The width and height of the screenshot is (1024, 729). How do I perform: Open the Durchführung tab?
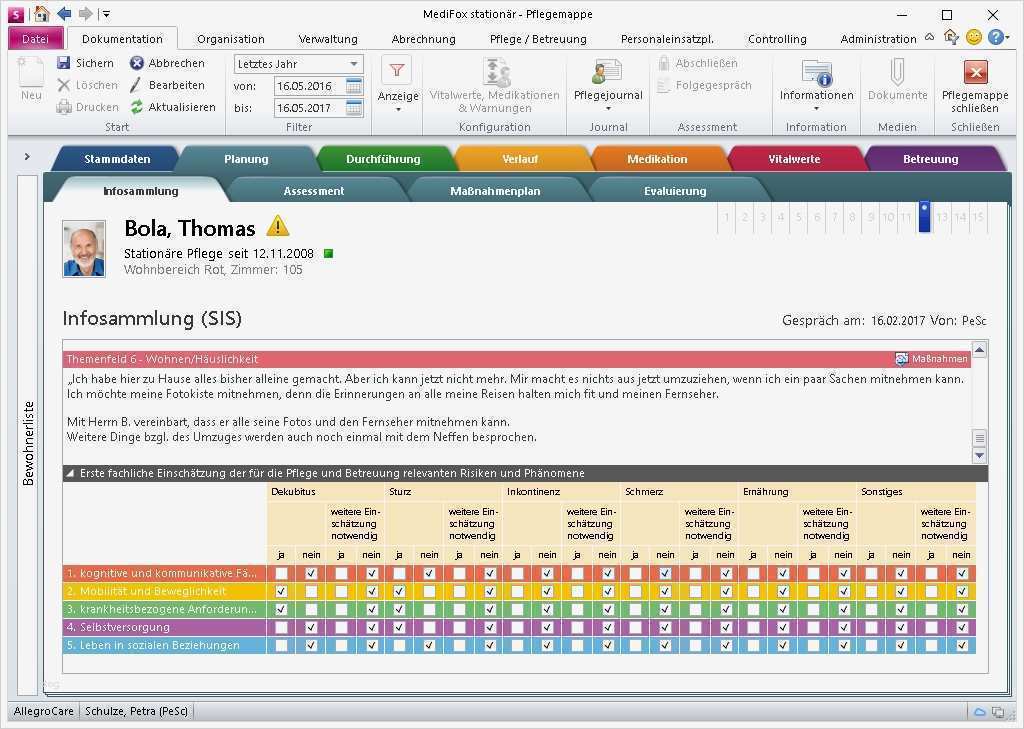pyautogui.click(x=383, y=159)
